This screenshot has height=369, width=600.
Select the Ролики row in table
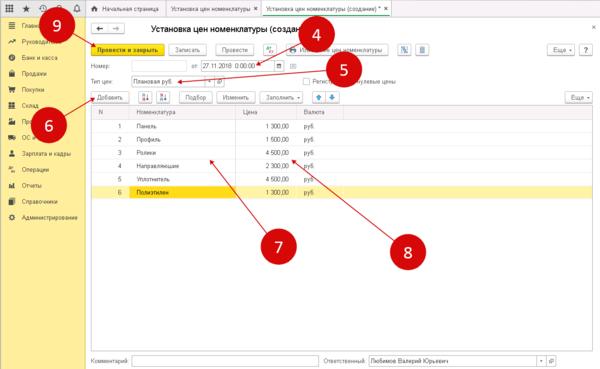(341, 153)
